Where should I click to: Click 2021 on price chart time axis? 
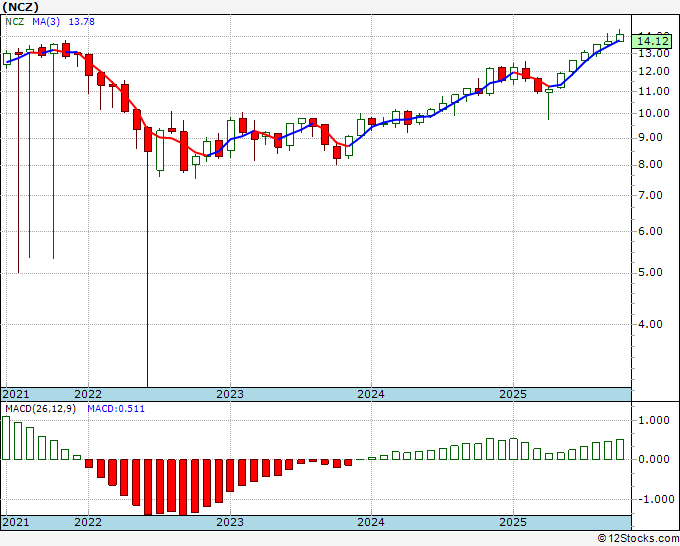(16, 394)
